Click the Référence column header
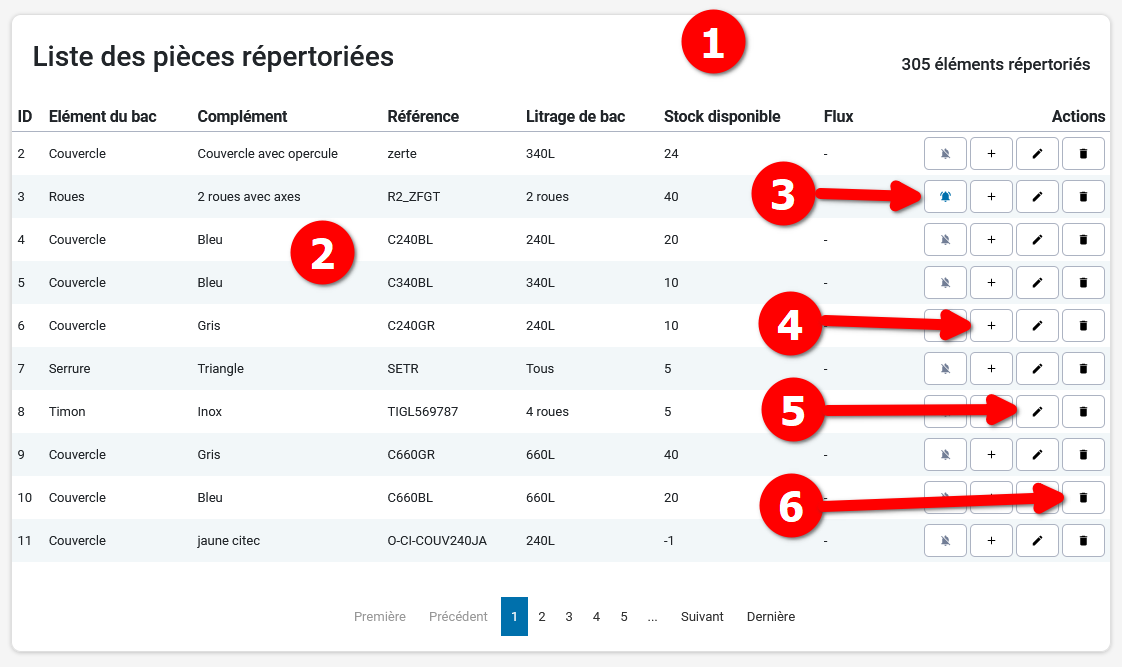 tap(423, 117)
